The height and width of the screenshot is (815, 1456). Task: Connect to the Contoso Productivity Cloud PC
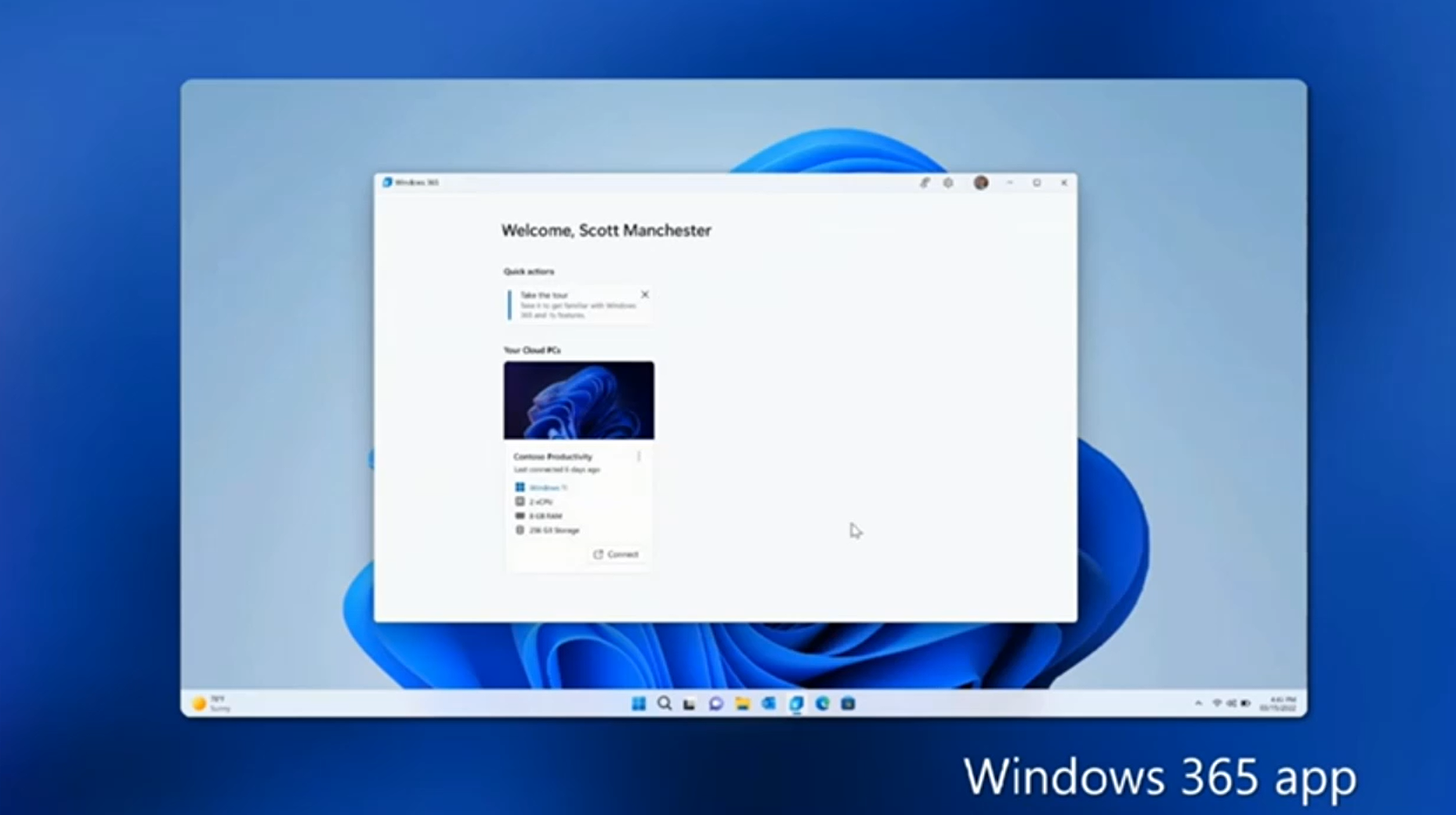616,554
